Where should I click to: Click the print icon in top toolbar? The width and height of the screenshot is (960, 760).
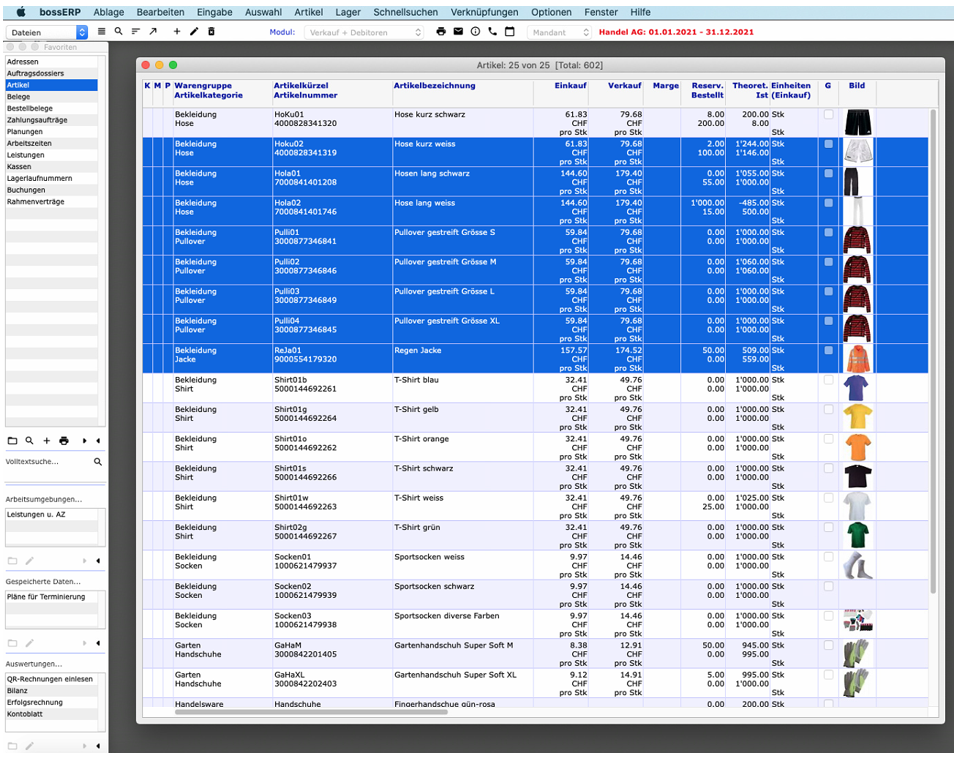tap(441, 32)
